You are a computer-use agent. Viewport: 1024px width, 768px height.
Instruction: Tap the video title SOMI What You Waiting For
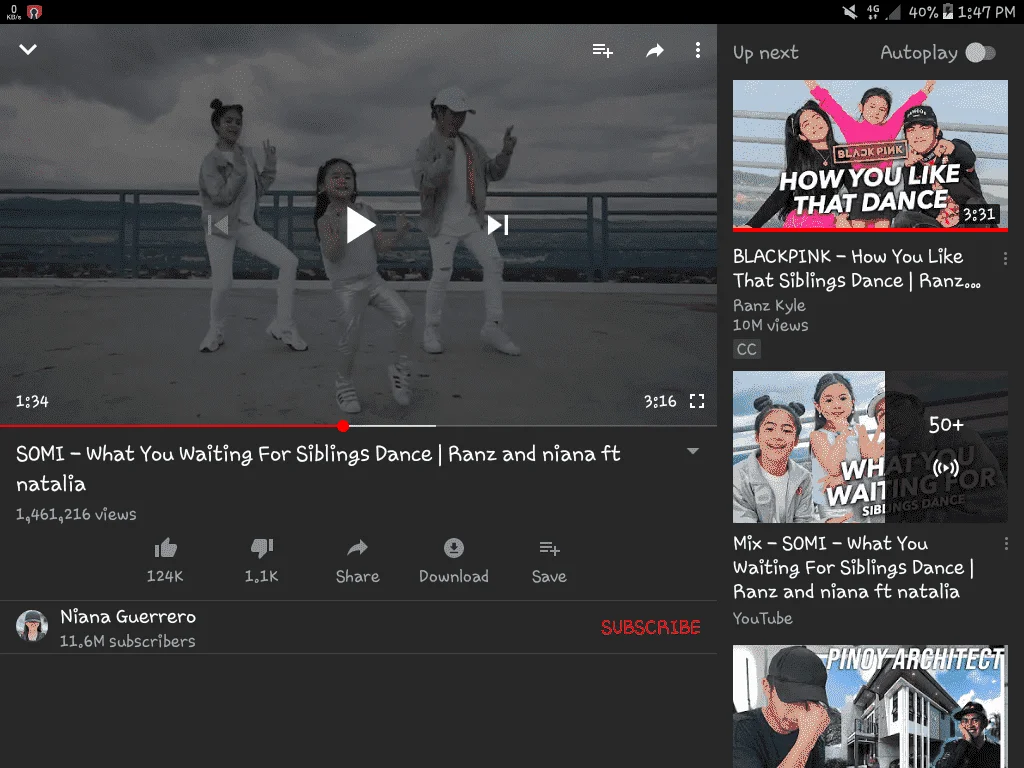[318, 469]
